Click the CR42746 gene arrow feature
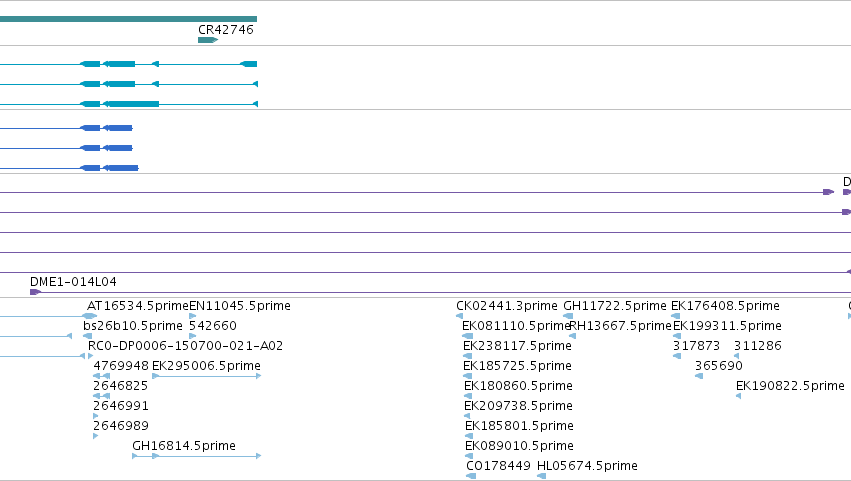Image resolution: width=851 pixels, height=481 pixels. [208, 40]
